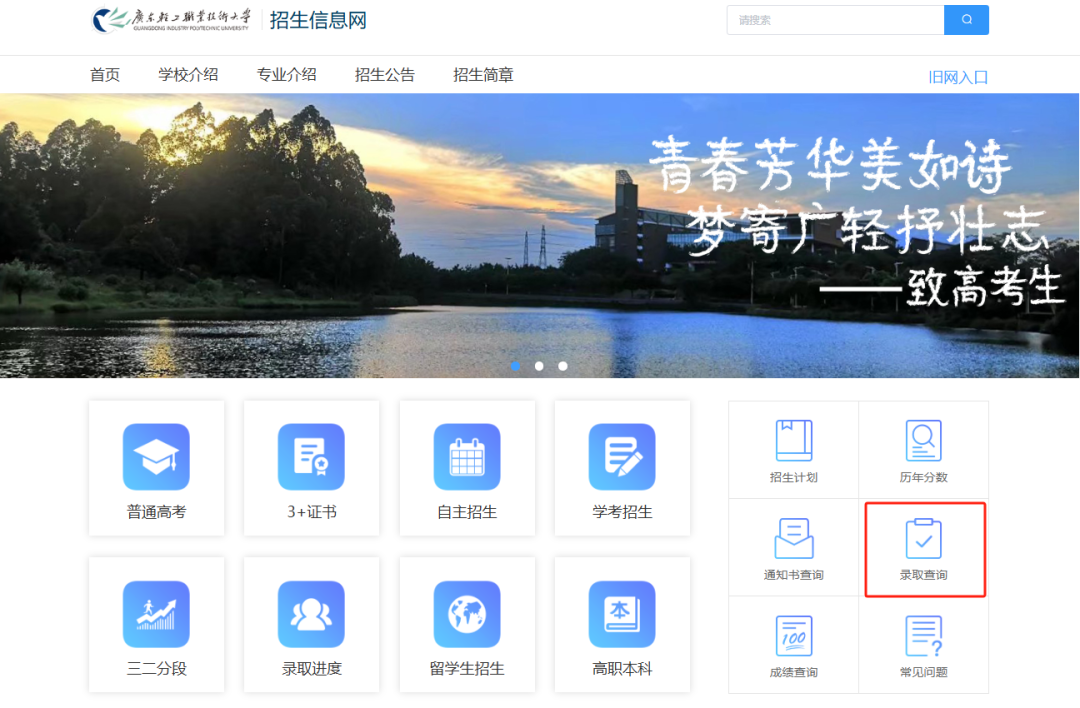
Task: Click the 三二分段 label text
Action: (156, 668)
